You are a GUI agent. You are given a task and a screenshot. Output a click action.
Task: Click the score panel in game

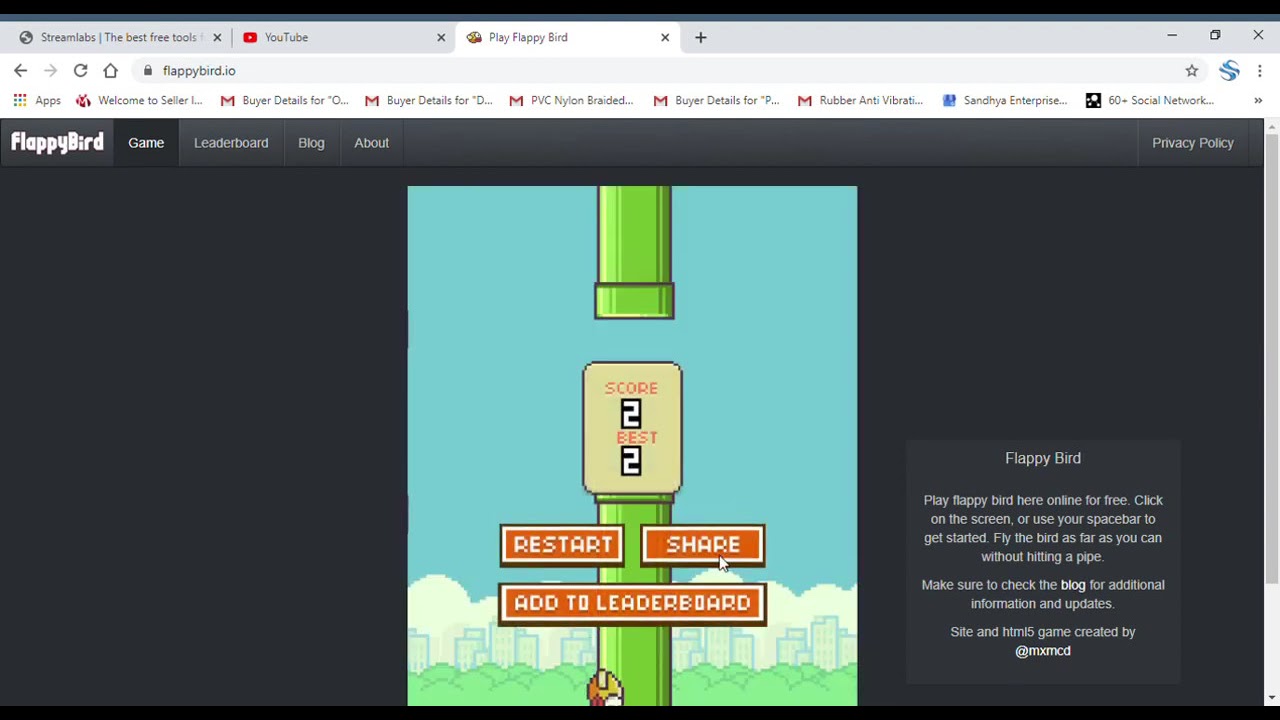(x=632, y=429)
